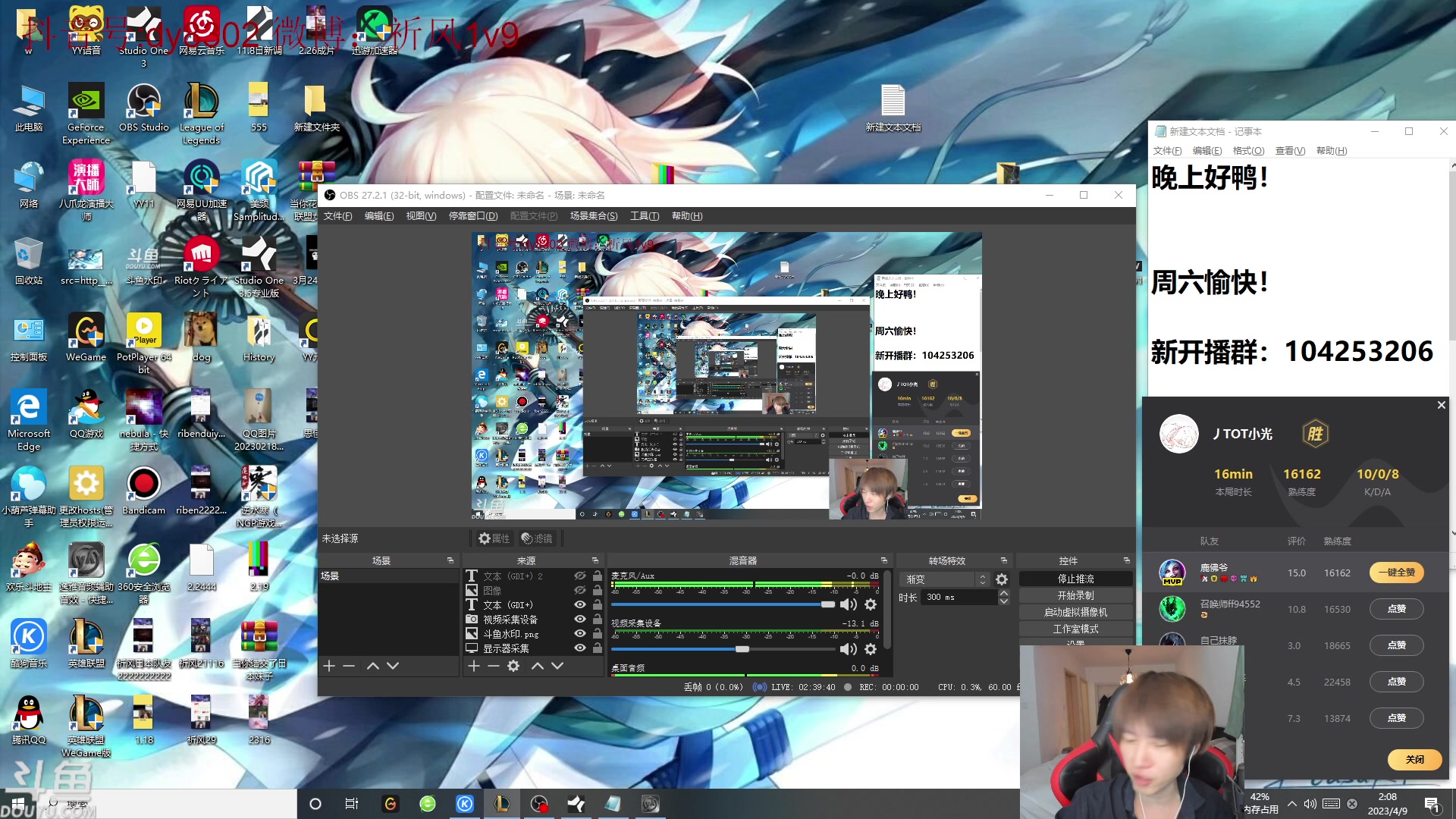Show hidden 图像 source
The width and height of the screenshot is (1456, 819).
point(580,591)
